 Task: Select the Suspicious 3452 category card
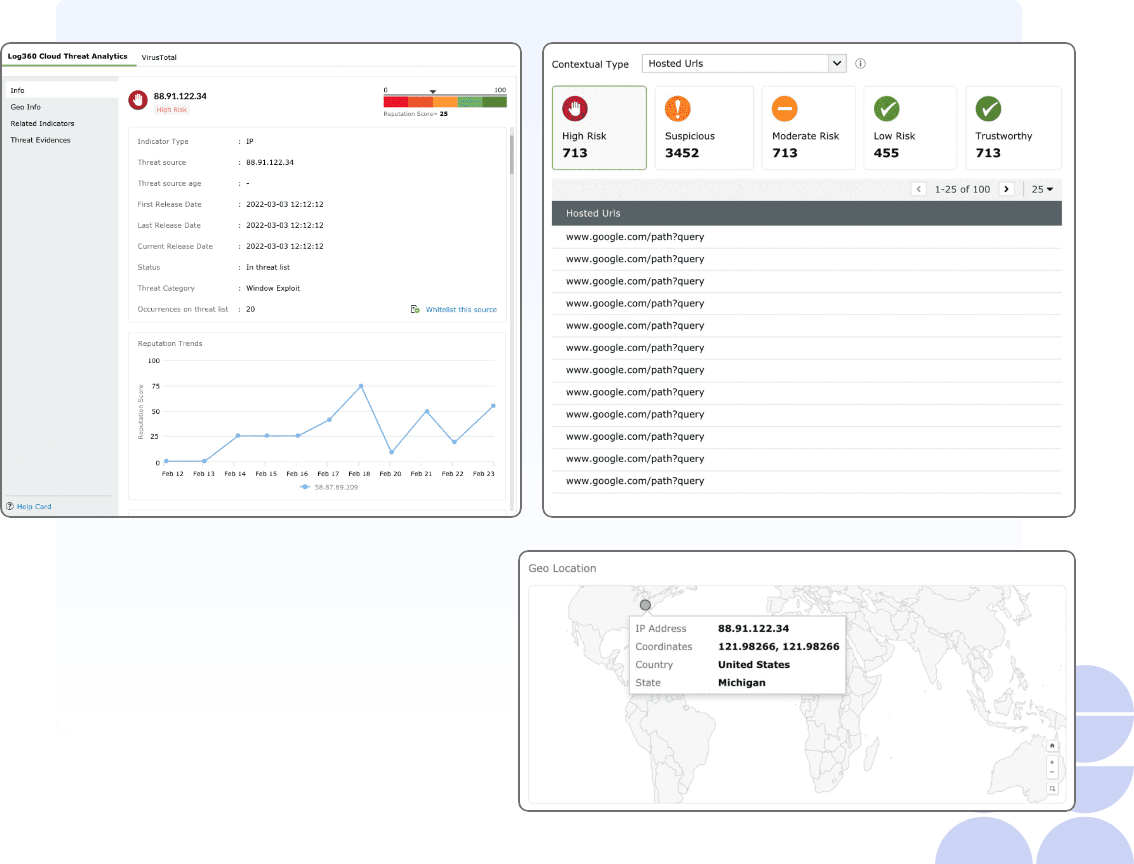click(x=704, y=128)
